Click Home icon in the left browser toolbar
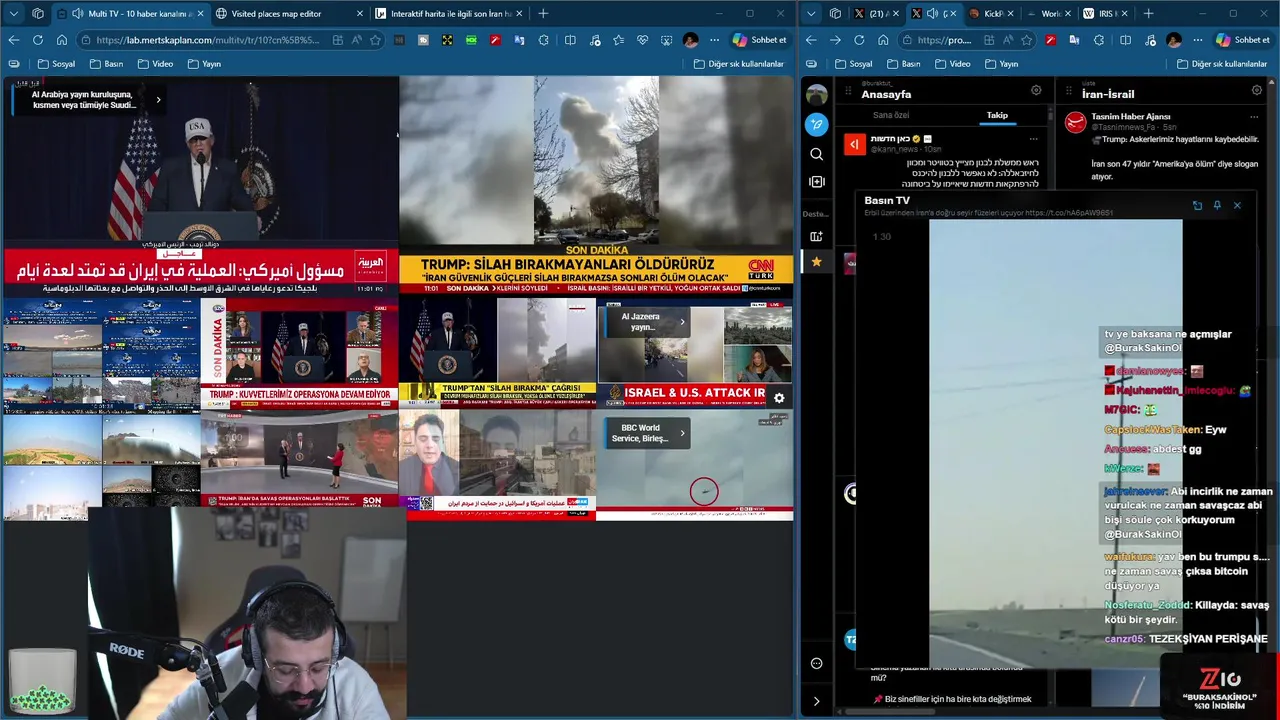 [62, 40]
